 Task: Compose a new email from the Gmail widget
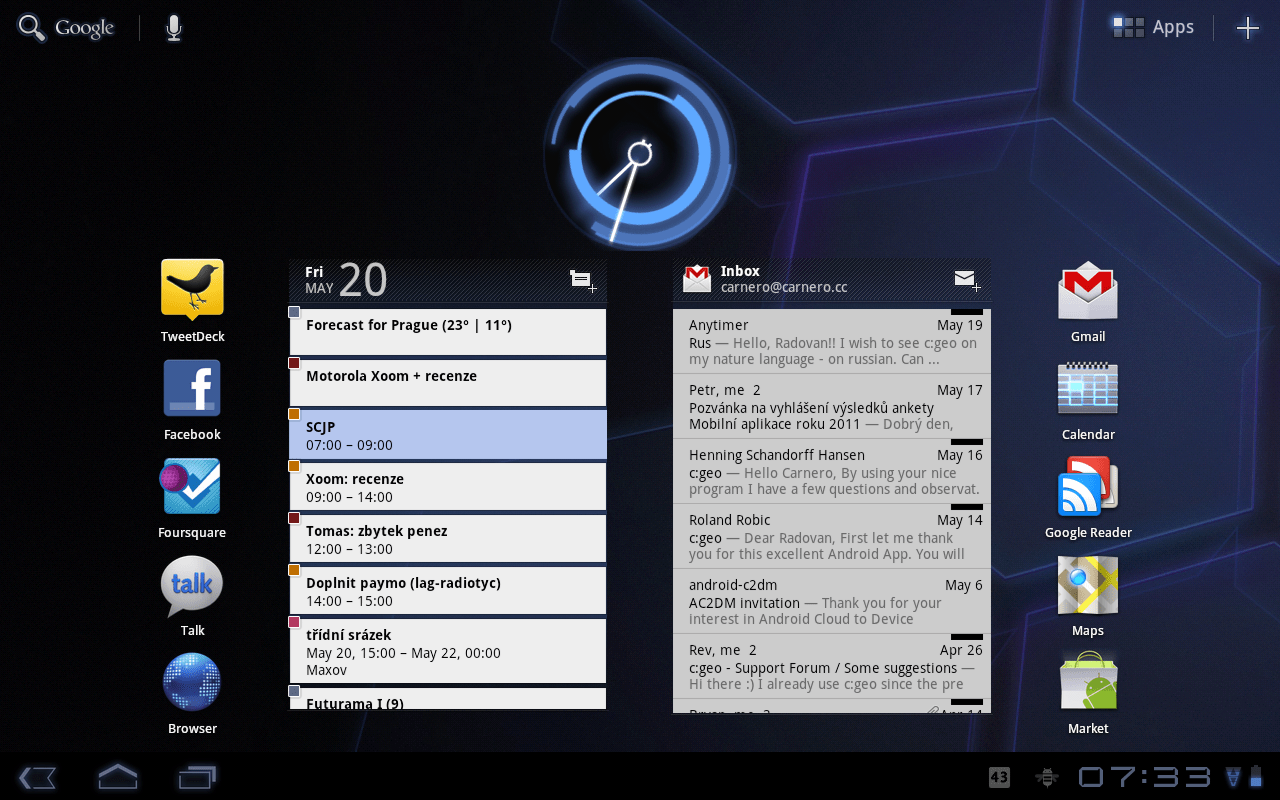coord(967,280)
